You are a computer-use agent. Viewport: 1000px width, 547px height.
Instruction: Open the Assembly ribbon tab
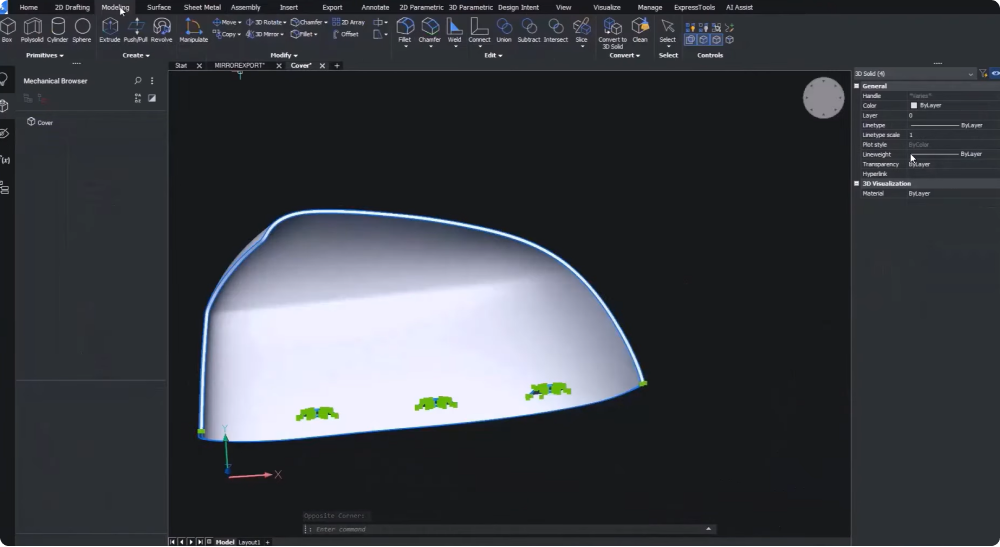click(246, 7)
